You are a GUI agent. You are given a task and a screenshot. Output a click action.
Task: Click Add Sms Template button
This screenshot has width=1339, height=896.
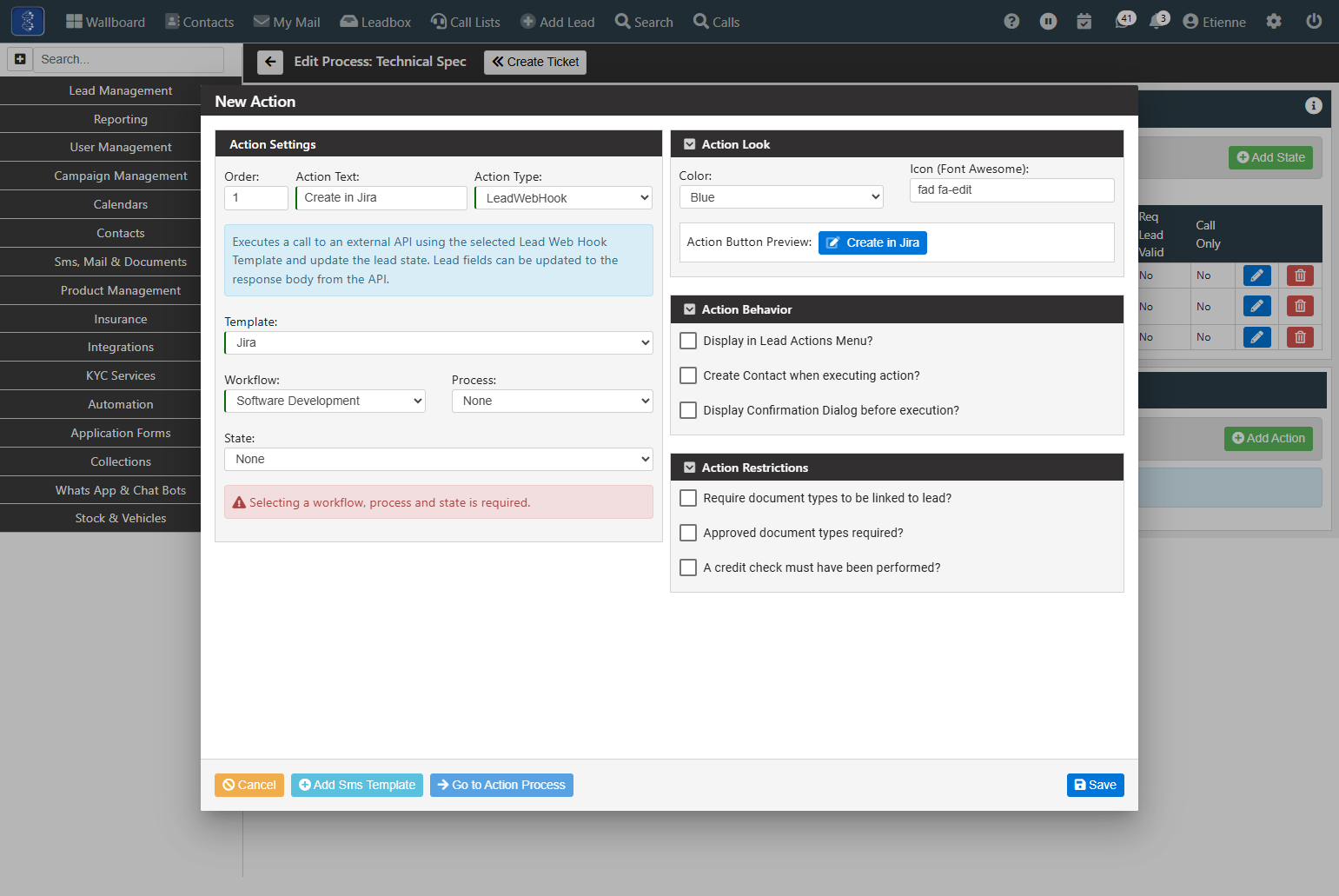357,785
